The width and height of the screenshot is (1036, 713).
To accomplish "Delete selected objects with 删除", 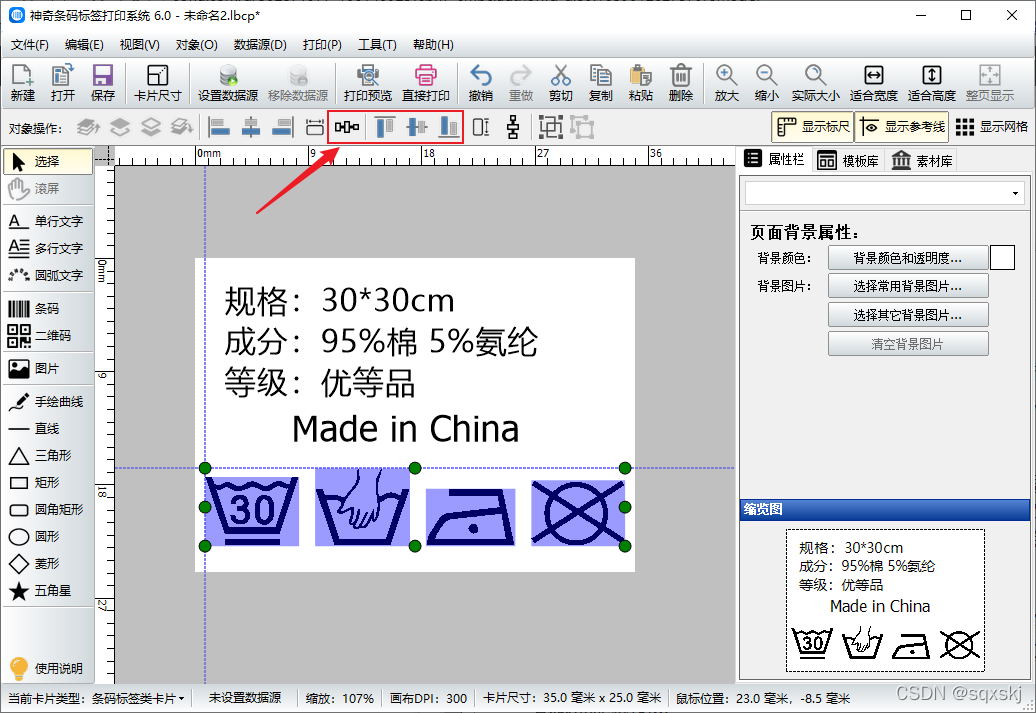I will [x=681, y=83].
